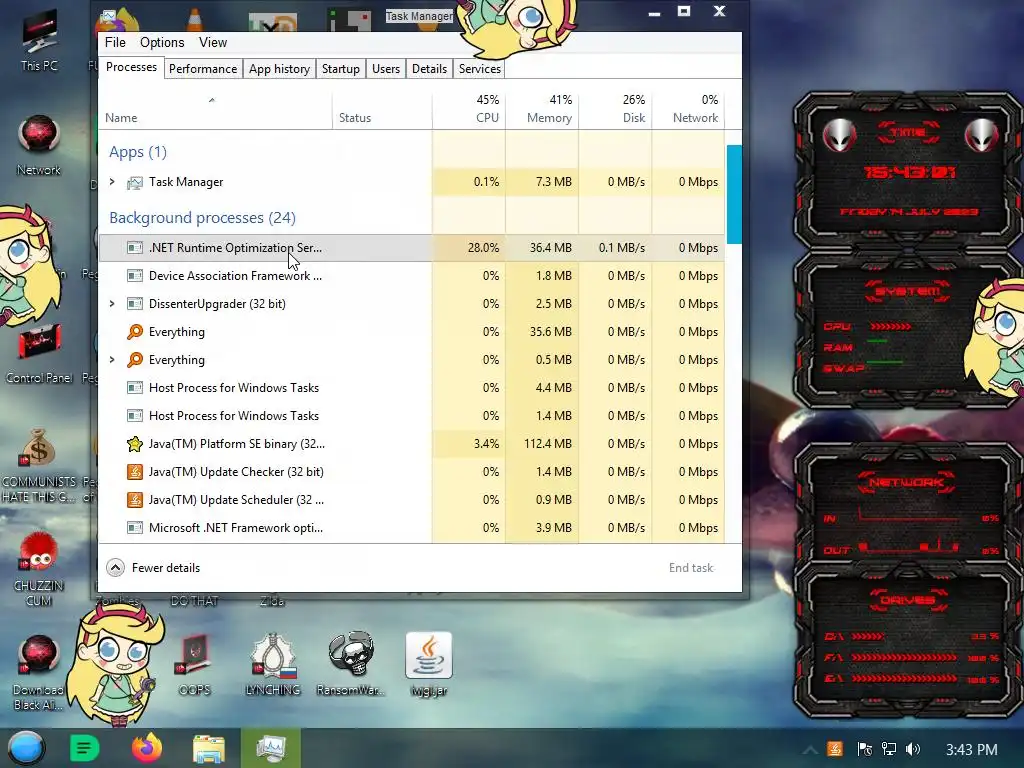Open the File menu in Task Manager
1024x768 pixels.
(115, 42)
